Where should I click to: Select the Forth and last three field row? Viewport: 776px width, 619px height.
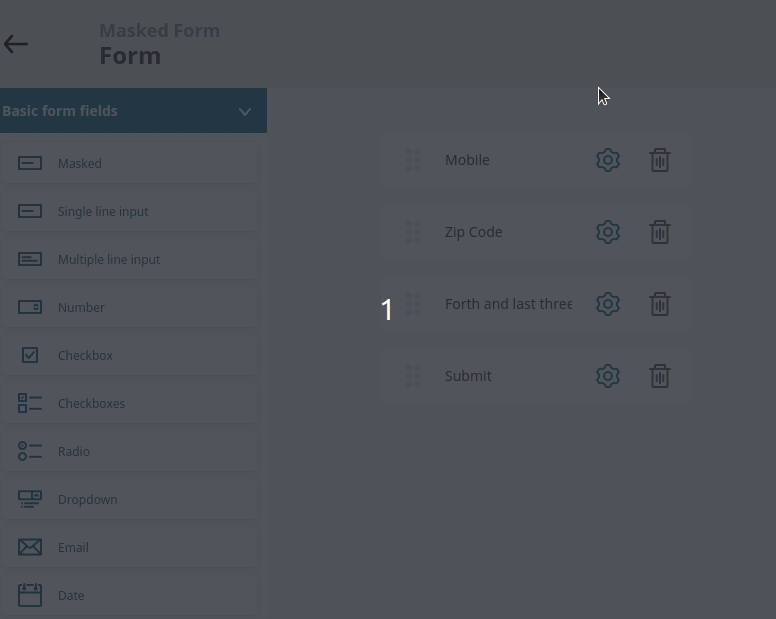536,304
